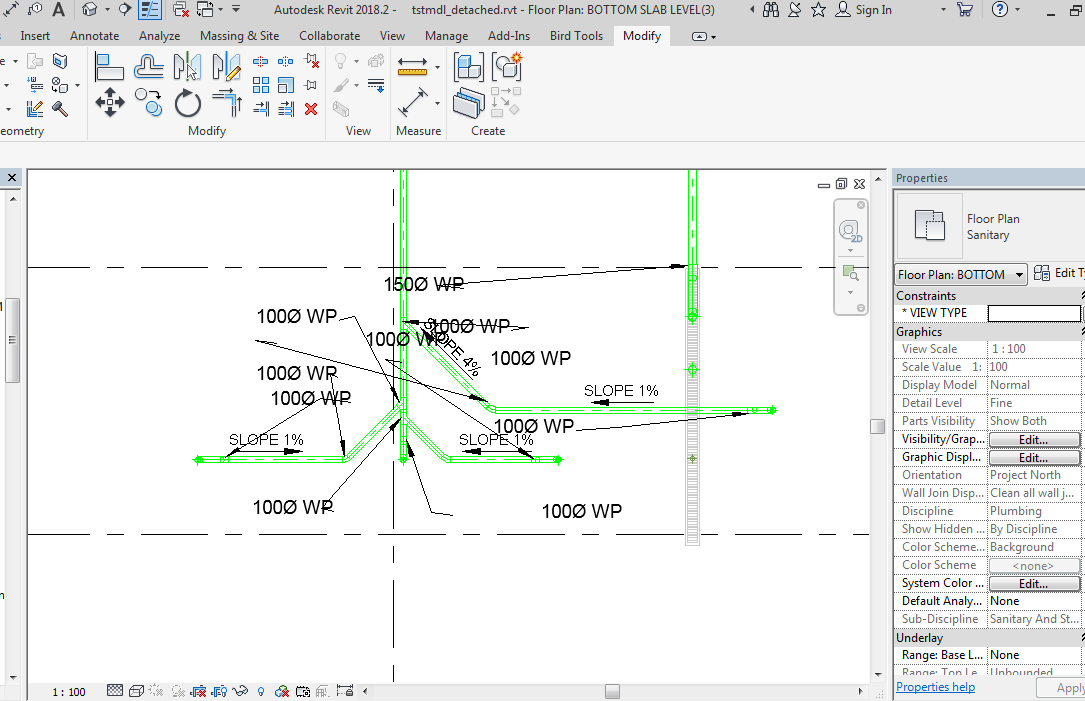Viewport: 1085px width, 701px height.
Task: Select the Align tool in the Modify panel
Action: (x=108, y=66)
